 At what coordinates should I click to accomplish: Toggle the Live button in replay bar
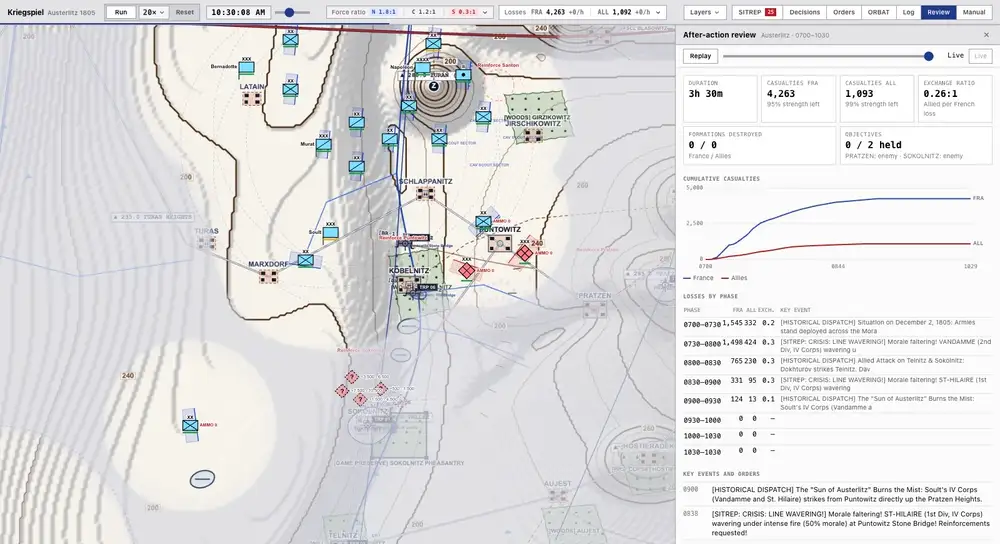980,56
